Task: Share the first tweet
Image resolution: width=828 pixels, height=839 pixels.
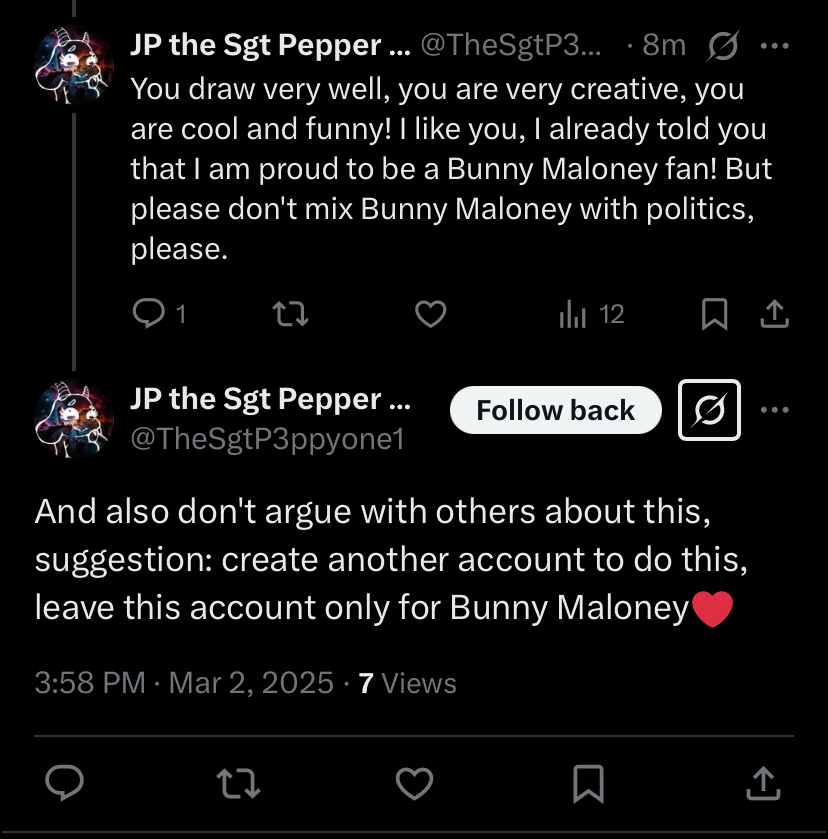Action: pyautogui.click(x=773, y=315)
